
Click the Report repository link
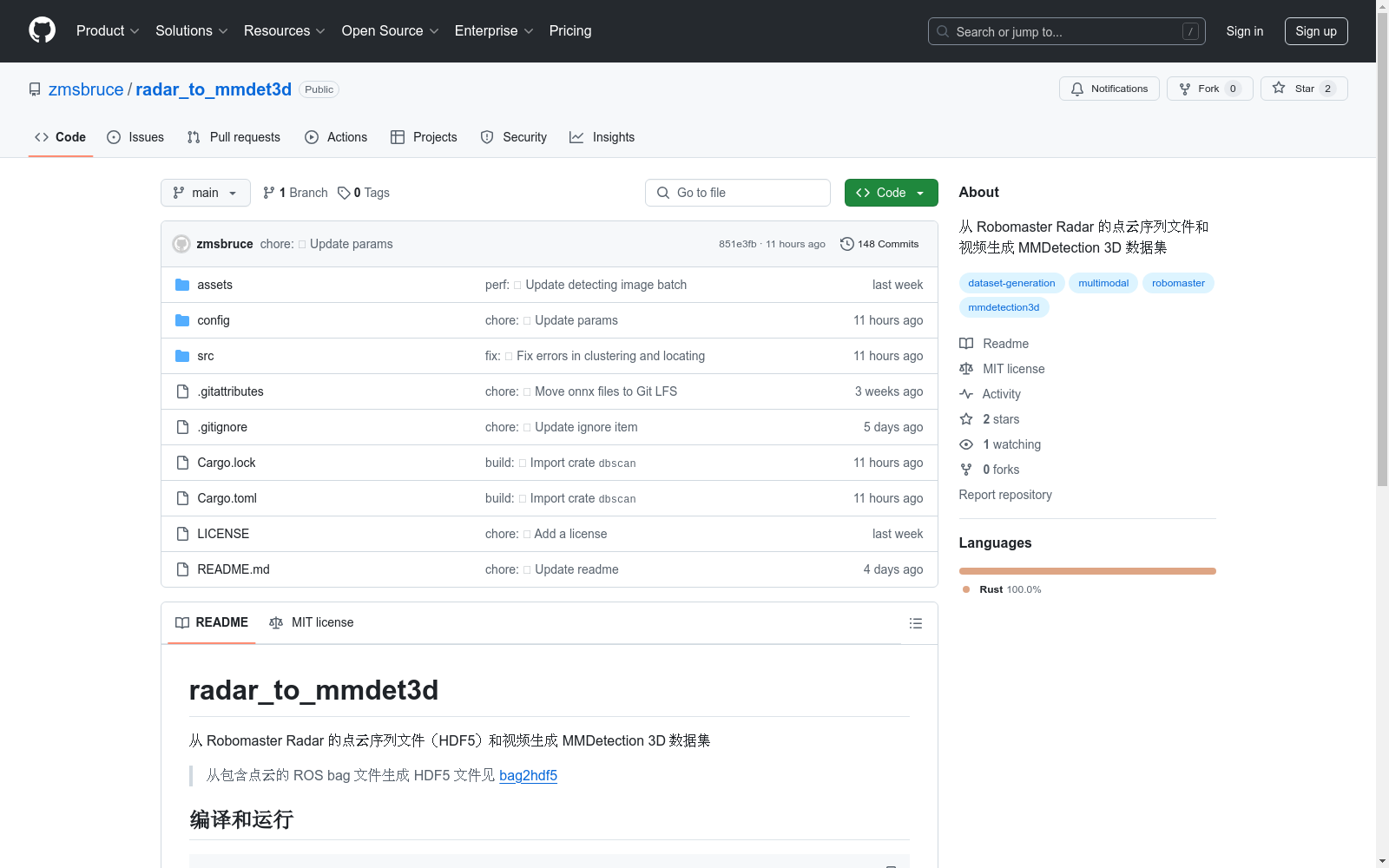point(1005,495)
